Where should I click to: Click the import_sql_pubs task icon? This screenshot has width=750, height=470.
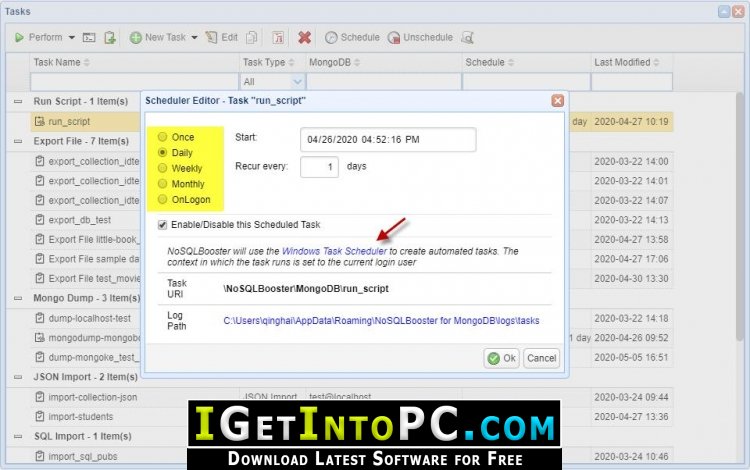[x=40, y=456]
